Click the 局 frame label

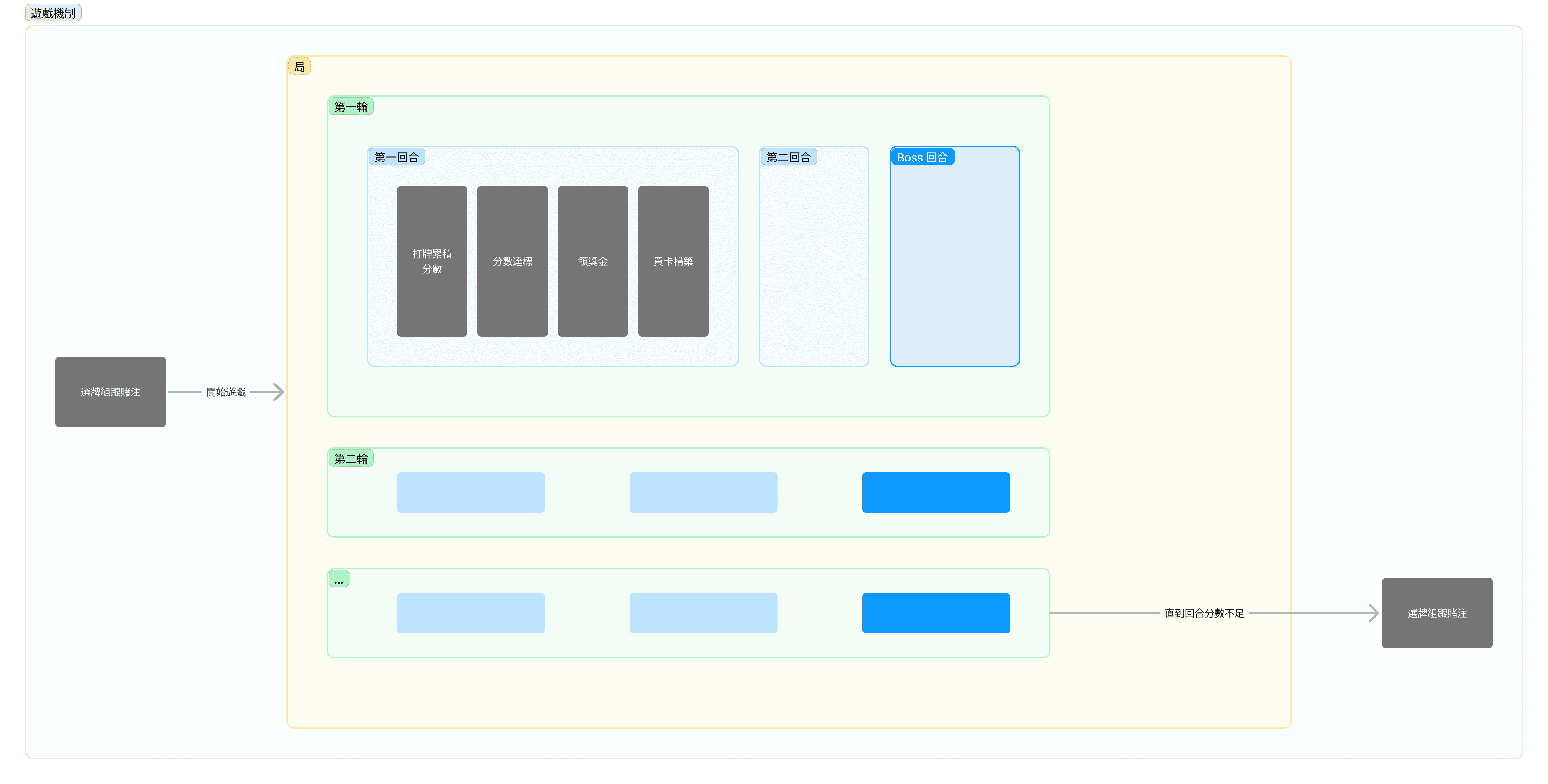pyautogui.click(x=299, y=67)
